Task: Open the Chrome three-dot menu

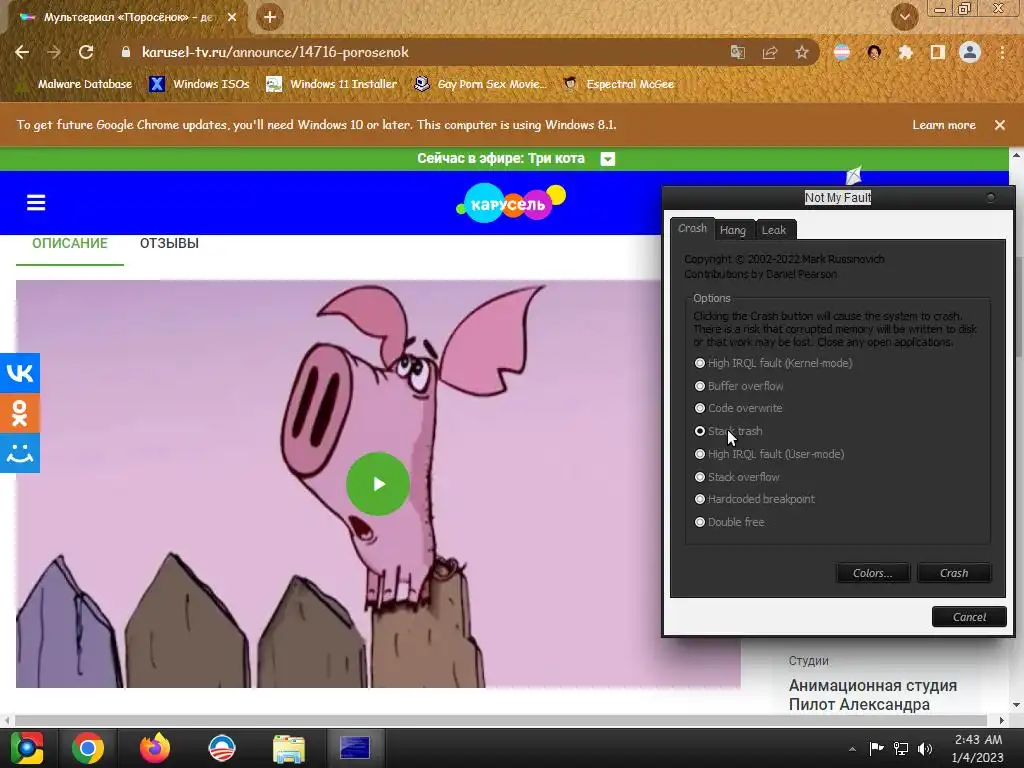Action: 1002,52
